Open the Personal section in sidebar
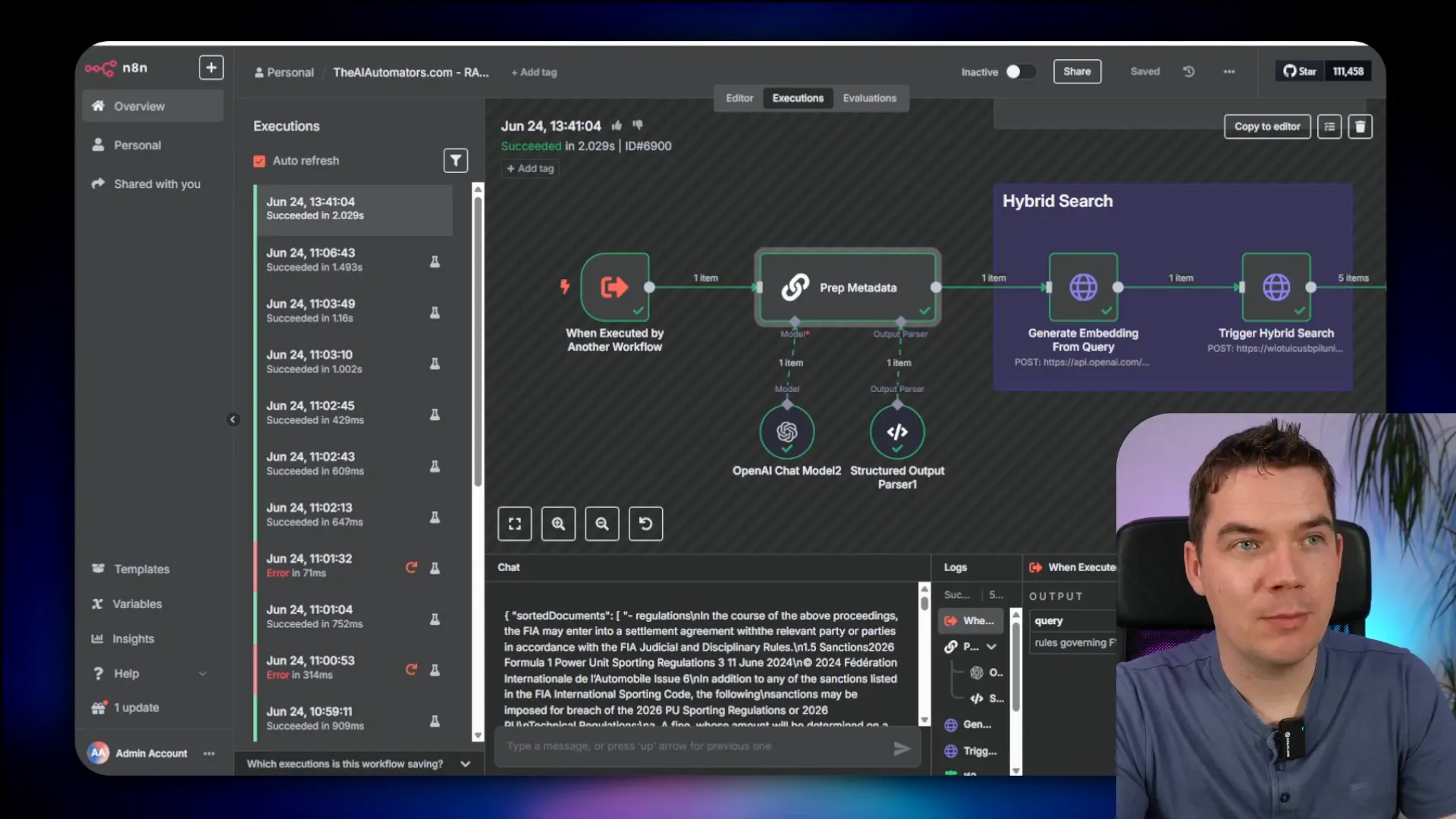Image resolution: width=1456 pixels, height=819 pixels. pos(152,145)
